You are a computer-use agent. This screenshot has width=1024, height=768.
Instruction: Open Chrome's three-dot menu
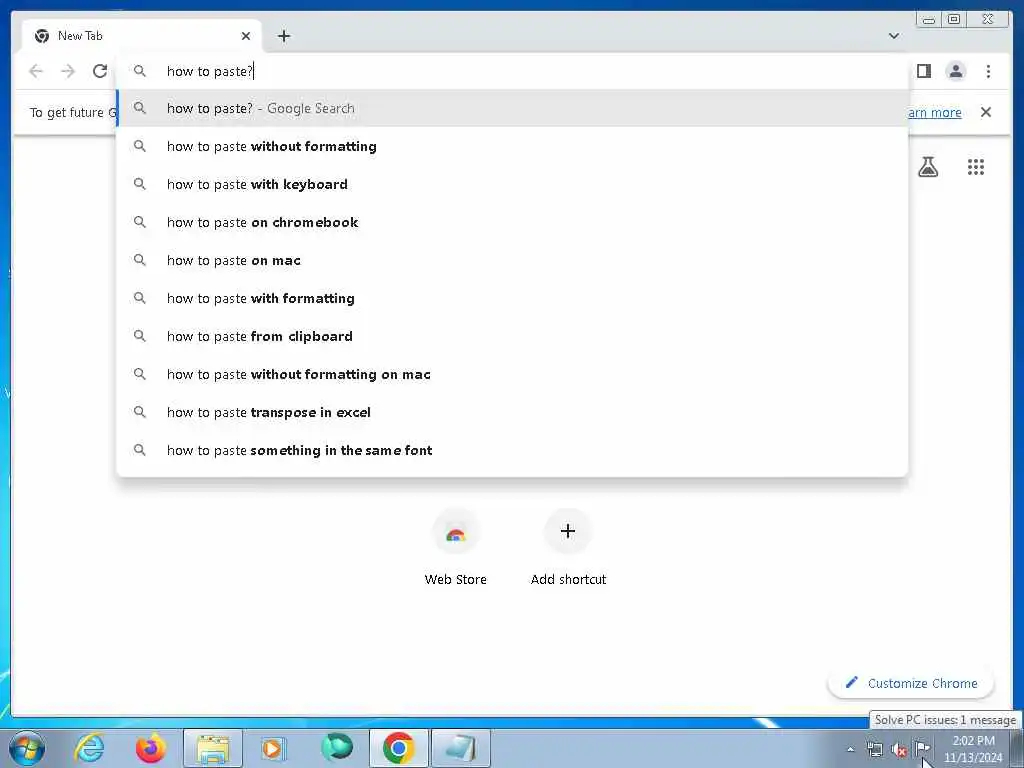[x=988, y=71]
